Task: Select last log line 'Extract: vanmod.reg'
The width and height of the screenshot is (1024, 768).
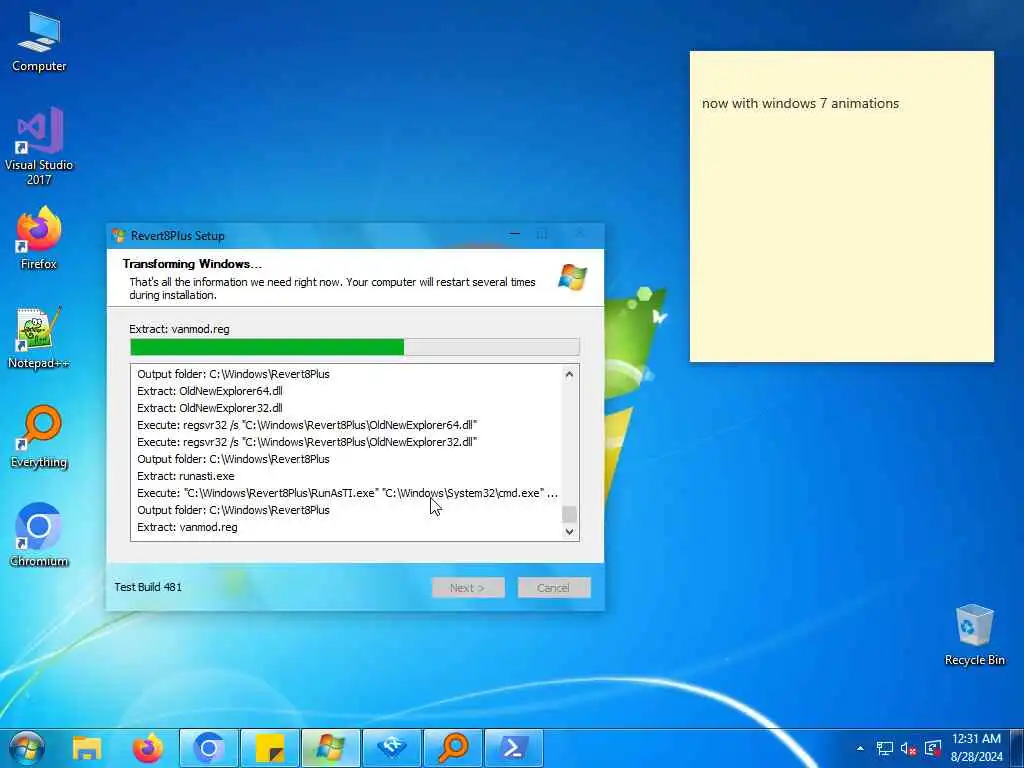Action: 187,527
